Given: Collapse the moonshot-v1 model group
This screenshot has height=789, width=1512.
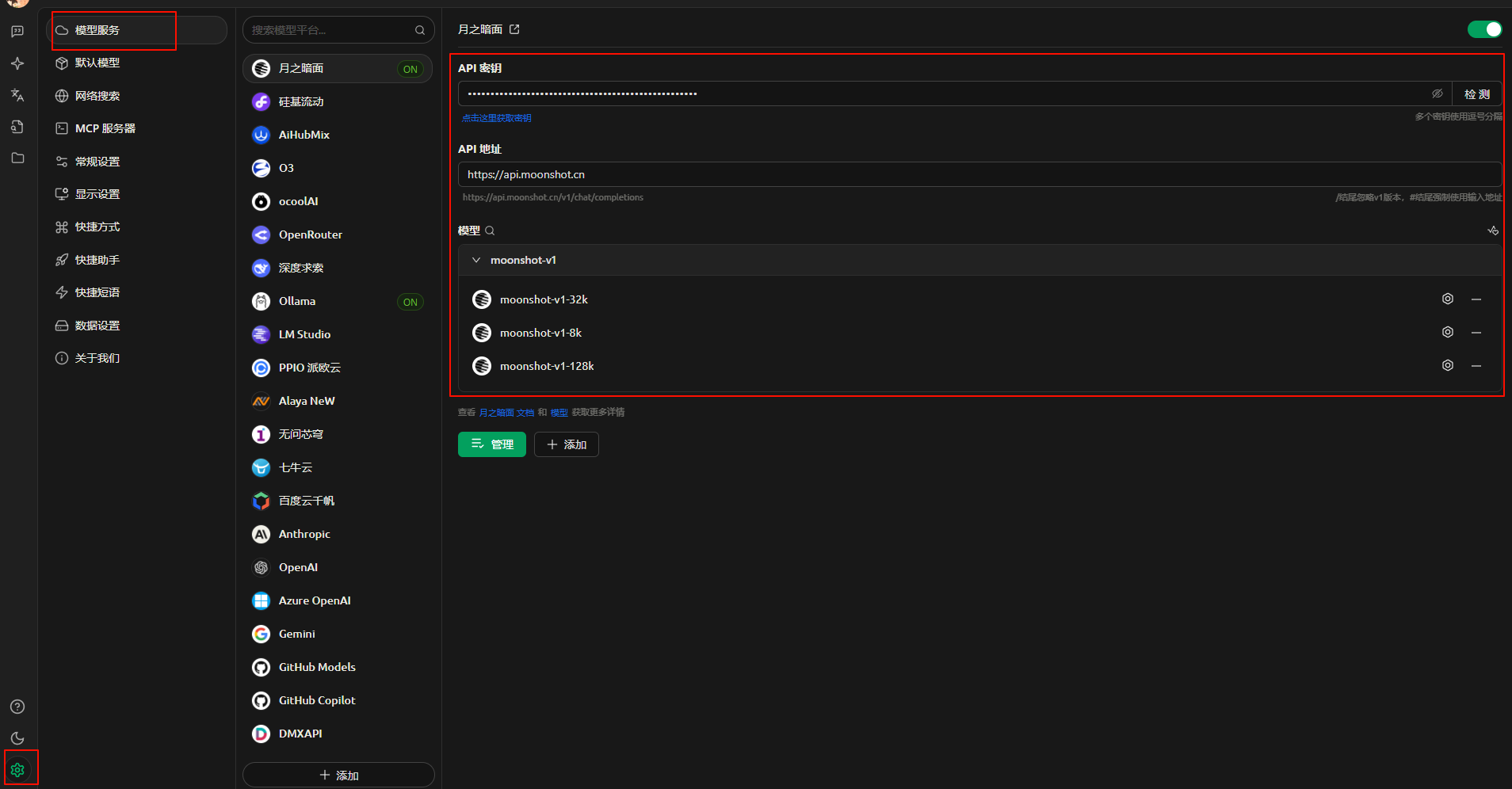Looking at the screenshot, I should (476, 260).
